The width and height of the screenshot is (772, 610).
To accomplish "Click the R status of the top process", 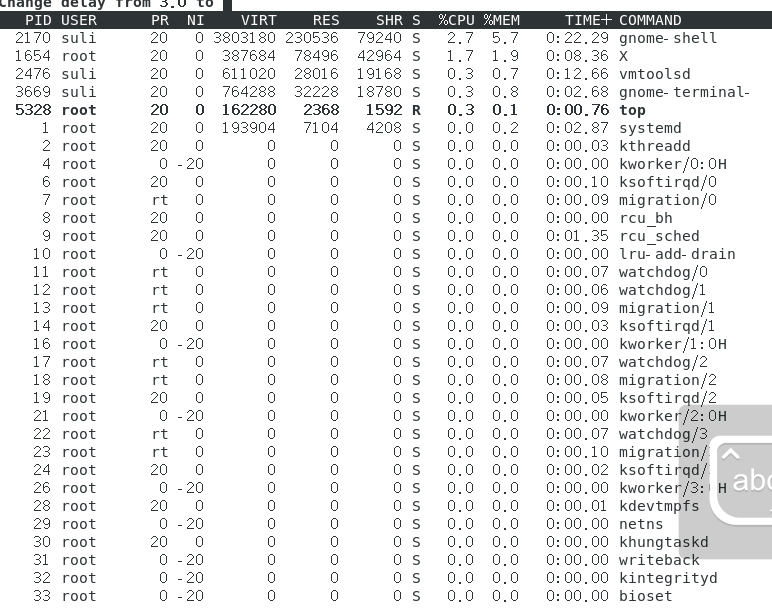I will [417, 110].
